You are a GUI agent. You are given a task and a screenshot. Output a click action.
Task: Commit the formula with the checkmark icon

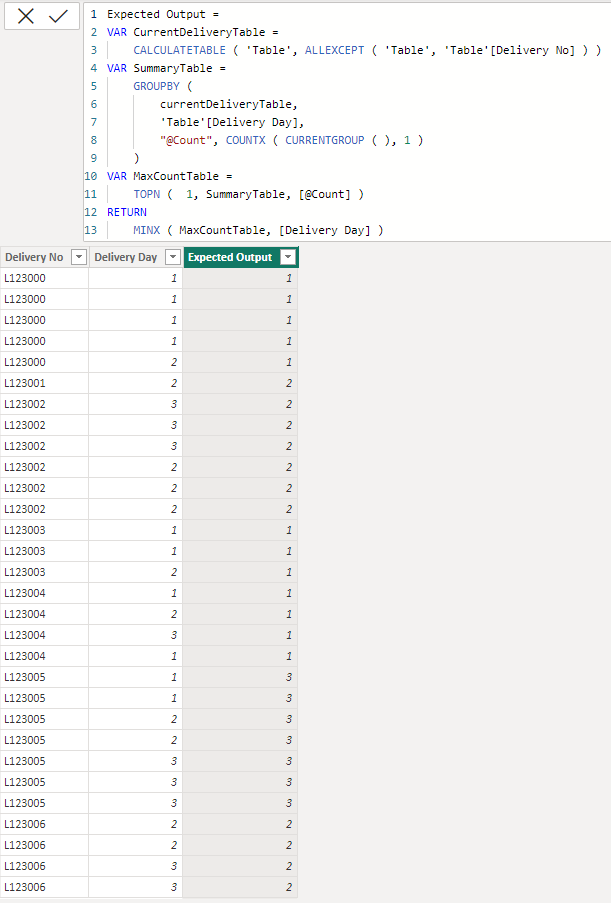pyautogui.click(x=58, y=16)
